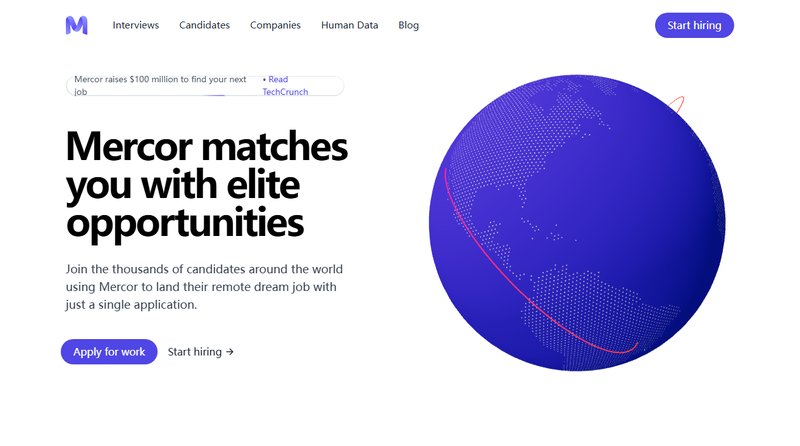Open the Interviews nav item
This screenshot has width=800, height=446.
pos(136,25)
